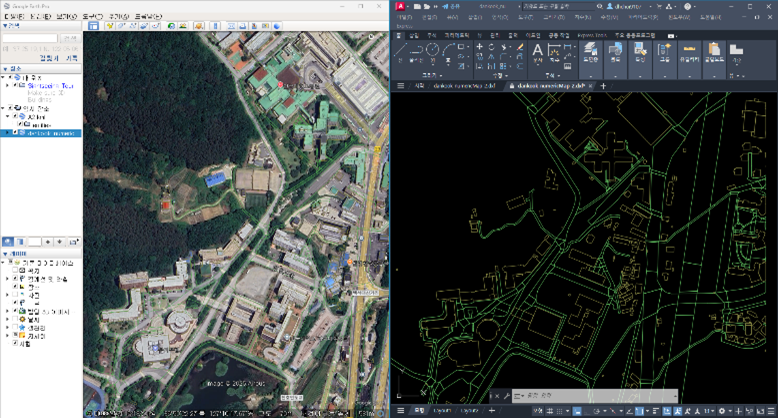The image size is (778, 418).
Task: Collapse the Layers panel header triangle
Action: pyautogui.click(x=4, y=254)
